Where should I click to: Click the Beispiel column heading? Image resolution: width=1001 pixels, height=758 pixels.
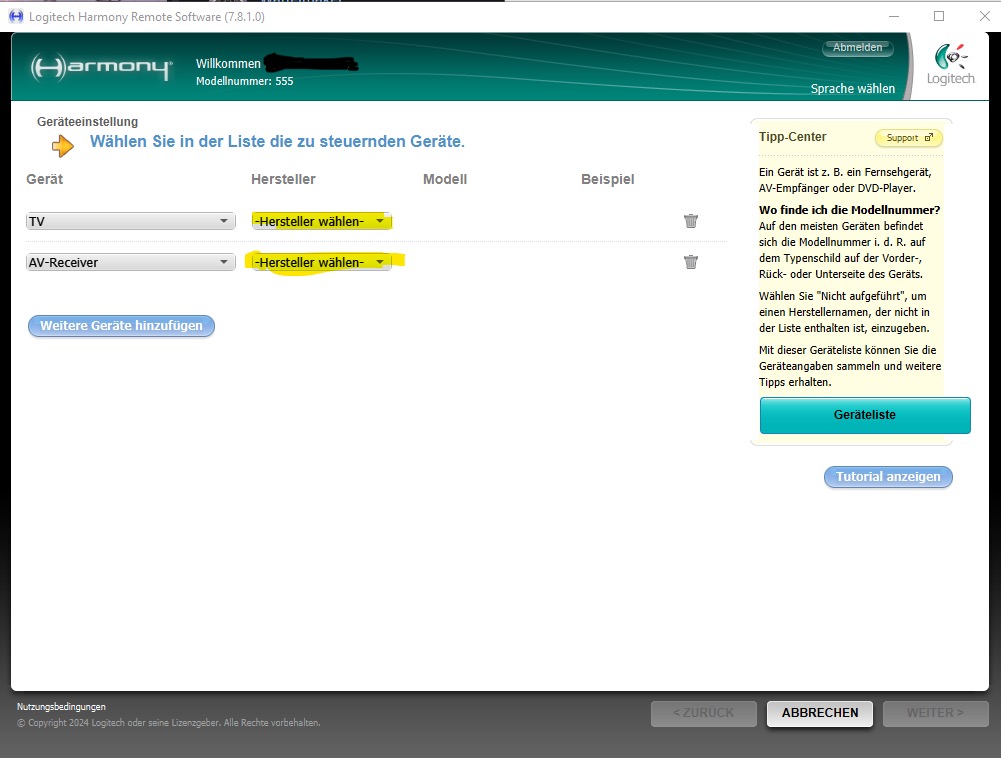coord(608,179)
